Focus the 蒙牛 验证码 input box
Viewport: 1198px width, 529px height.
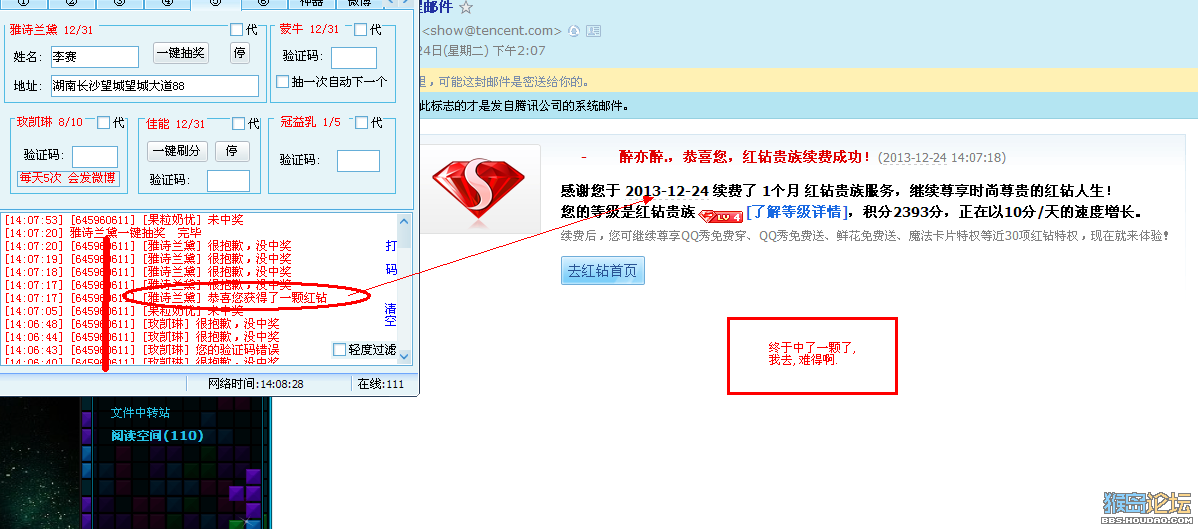pos(354,57)
